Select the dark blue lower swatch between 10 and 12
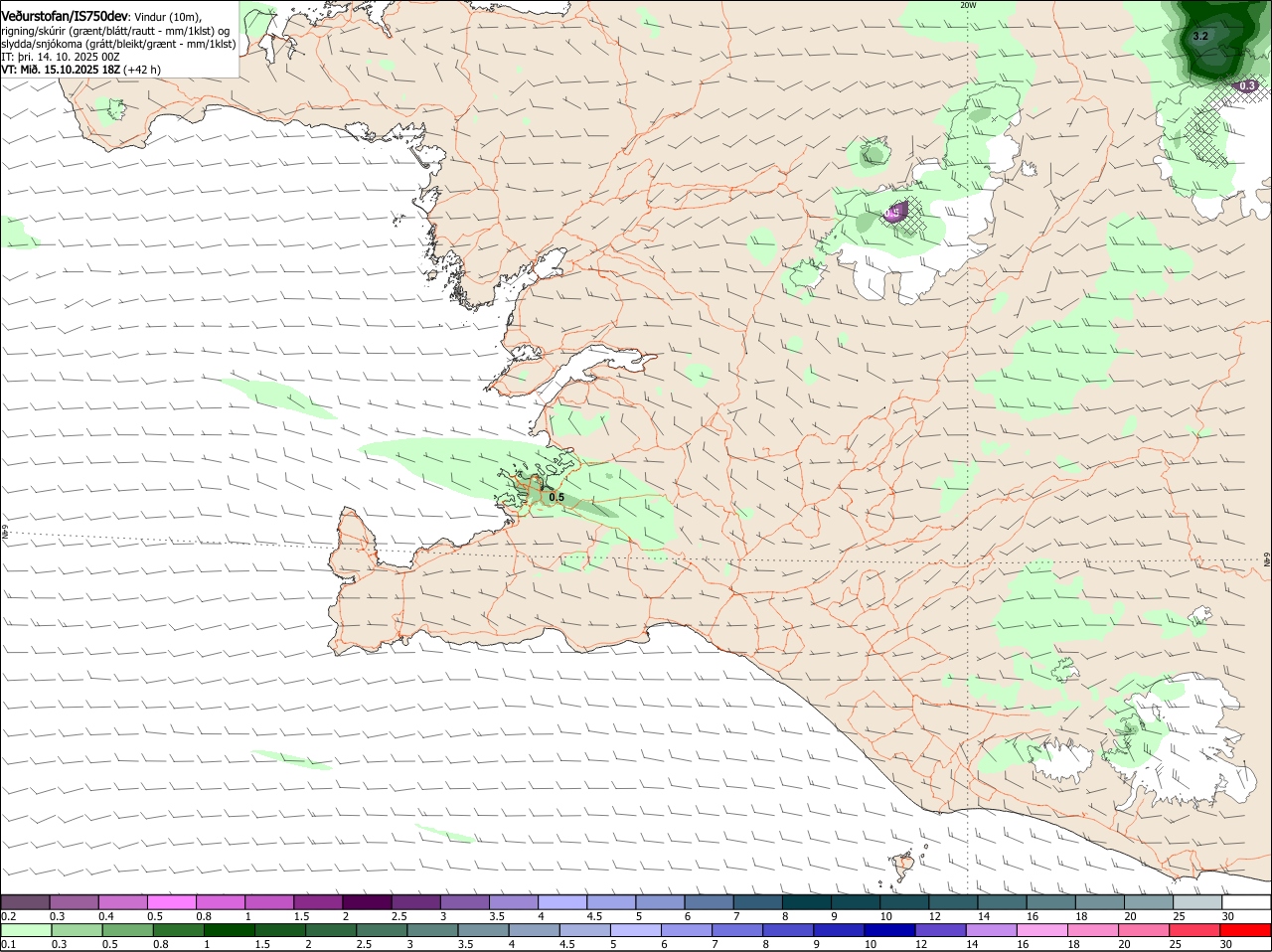The width and height of the screenshot is (1272, 952). (891, 930)
